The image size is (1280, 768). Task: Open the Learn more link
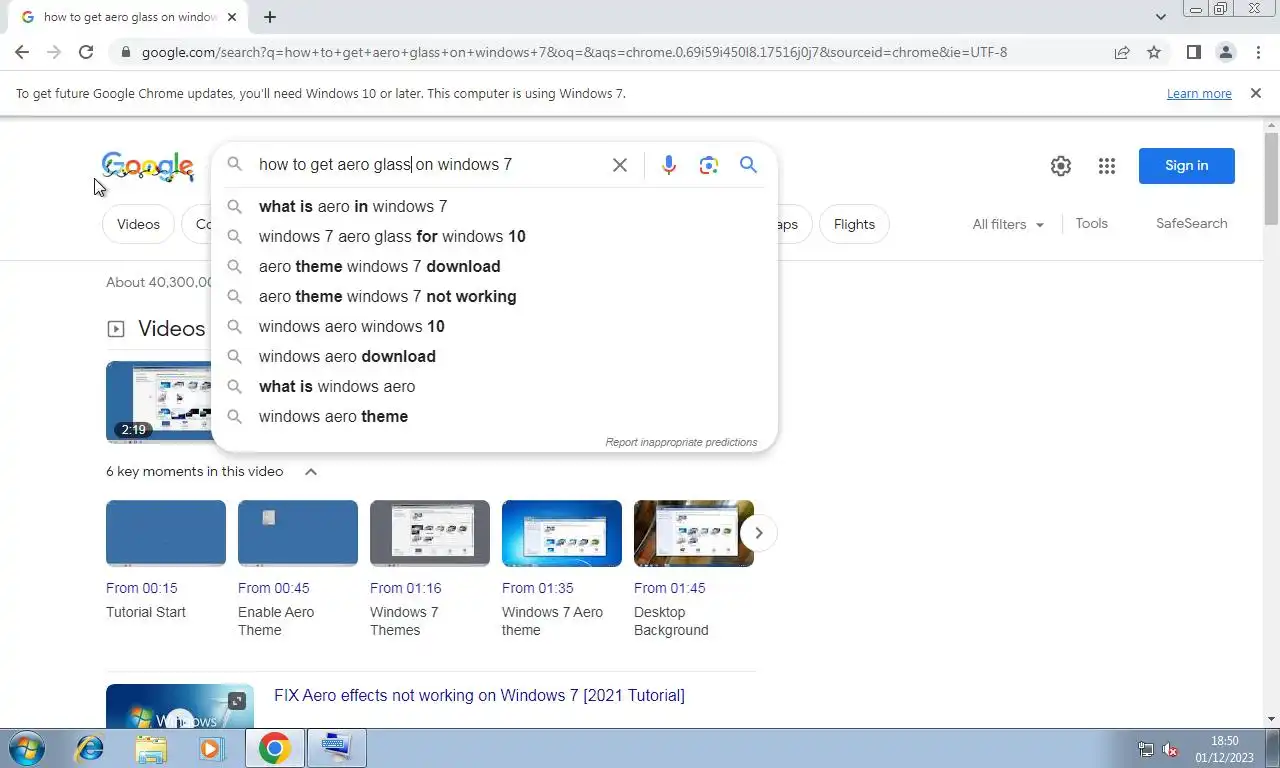point(1199,93)
